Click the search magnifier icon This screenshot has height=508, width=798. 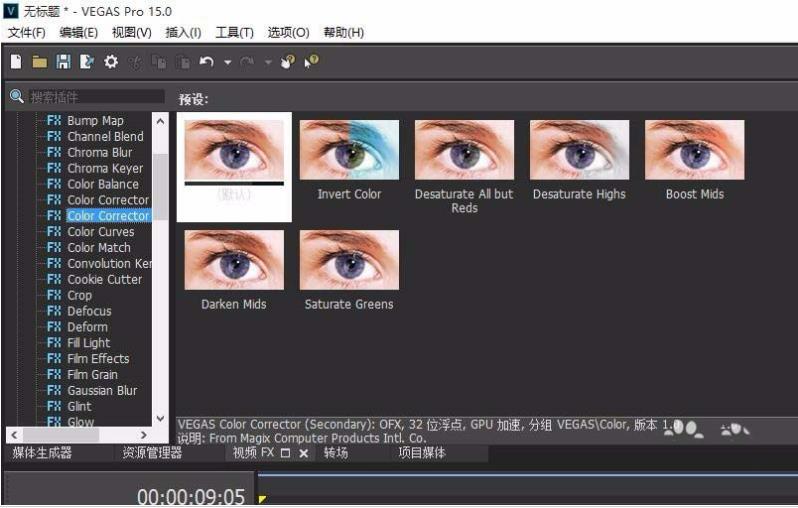pos(17,96)
